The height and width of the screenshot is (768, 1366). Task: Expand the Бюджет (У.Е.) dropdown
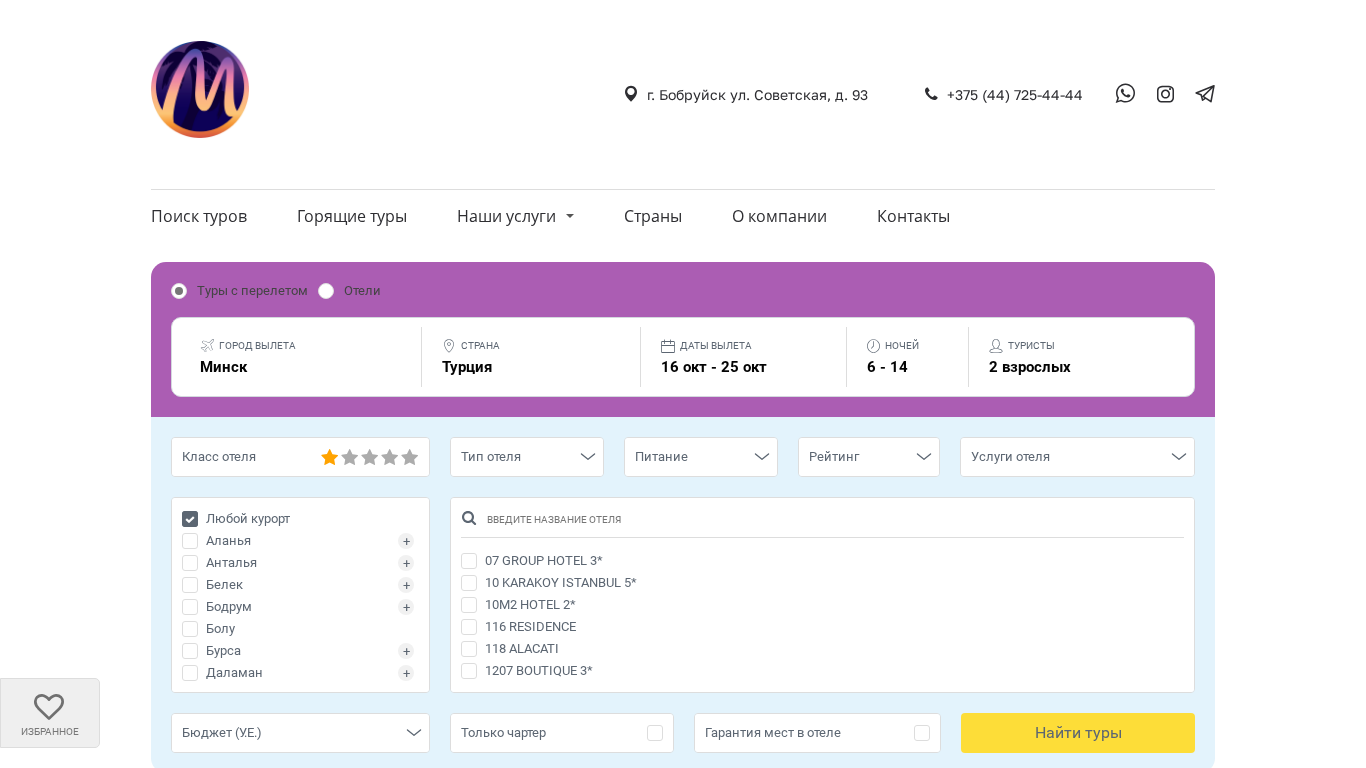point(300,733)
